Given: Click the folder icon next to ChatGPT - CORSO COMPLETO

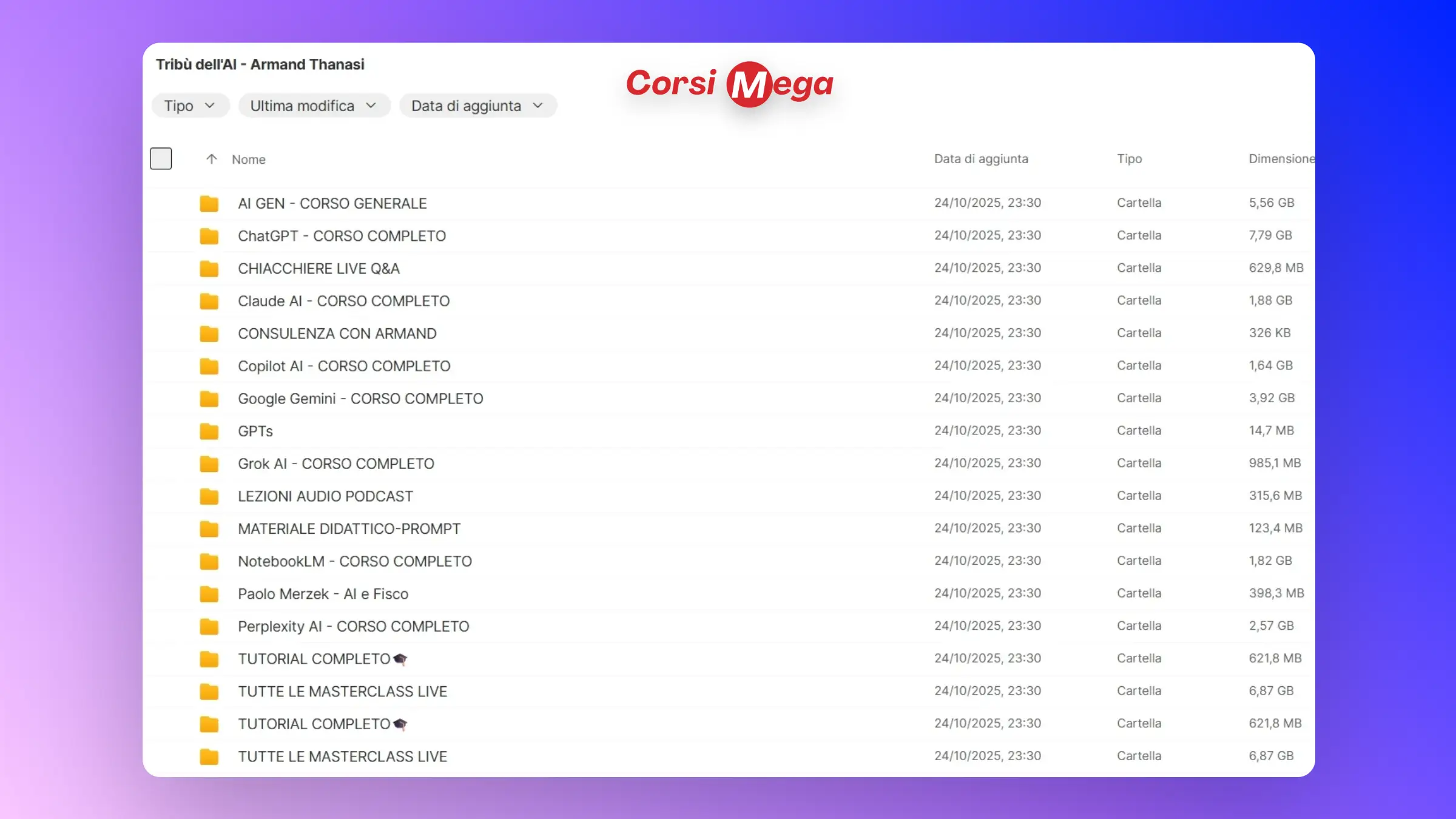Looking at the screenshot, I should 209,236.
